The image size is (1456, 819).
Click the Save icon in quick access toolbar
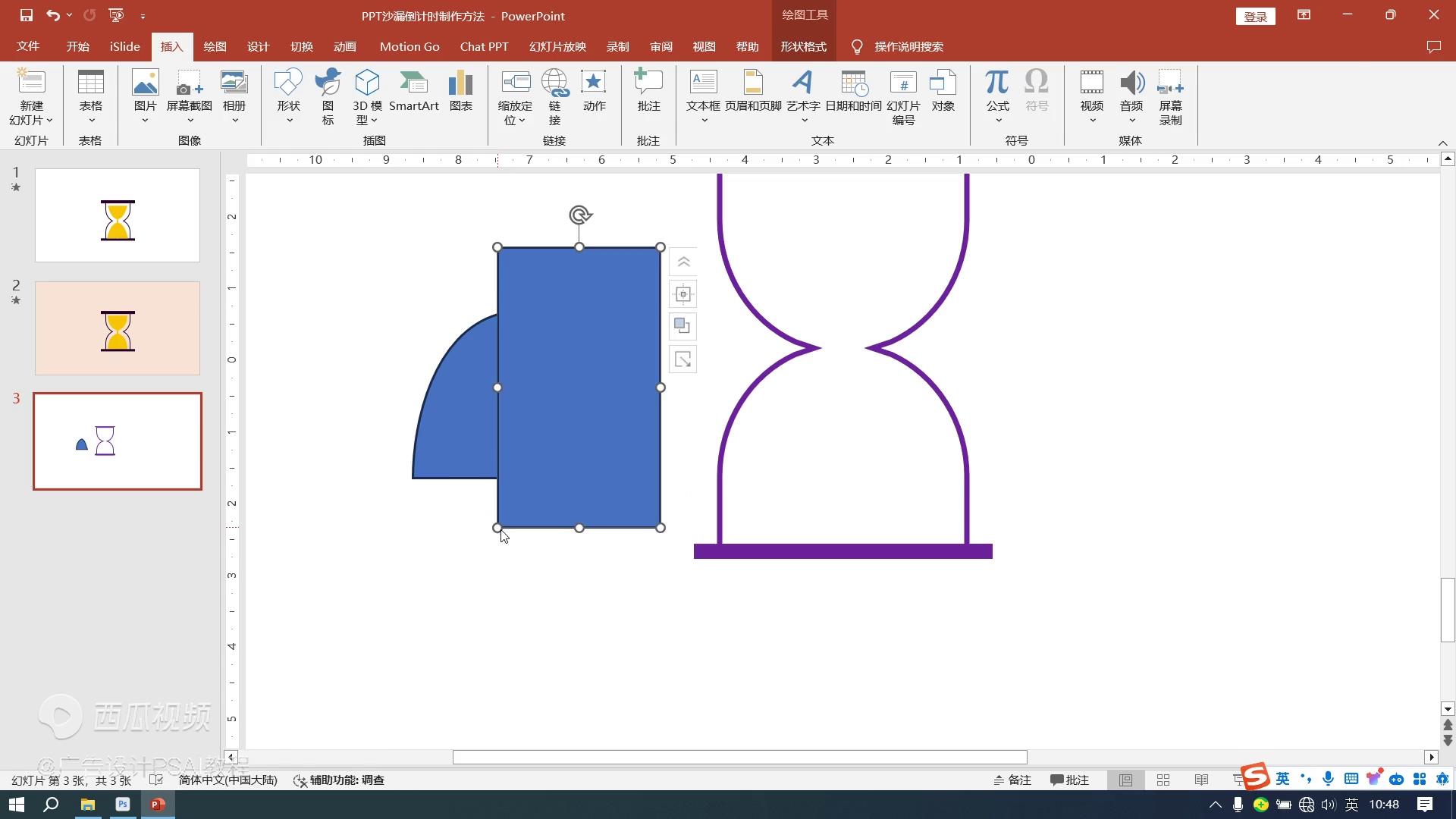tap(27, 15)
